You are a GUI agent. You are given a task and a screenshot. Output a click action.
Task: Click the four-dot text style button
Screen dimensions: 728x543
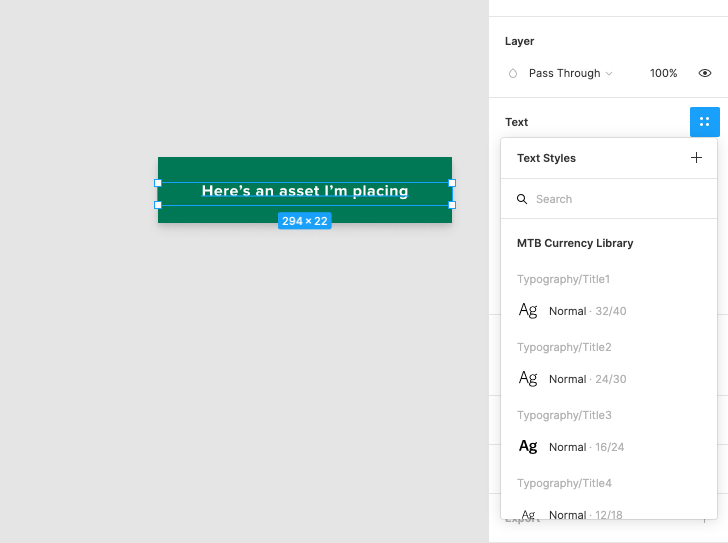[x=704, y=122]
